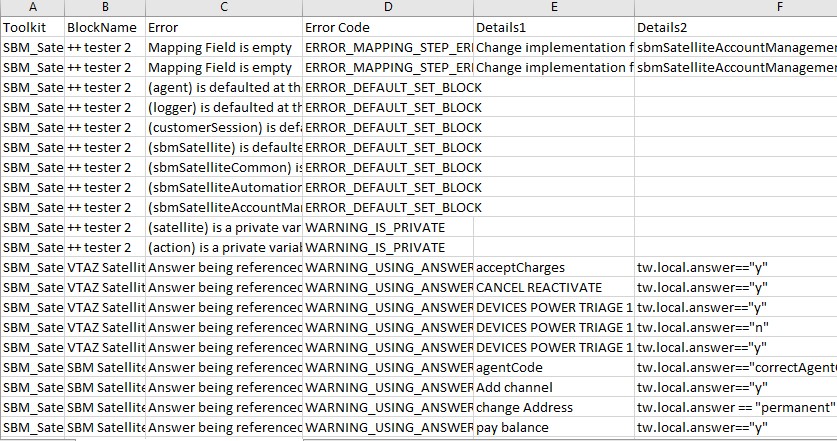Screen dimensions: 837x441
Task: Select column A header
Action: (32, 8)
